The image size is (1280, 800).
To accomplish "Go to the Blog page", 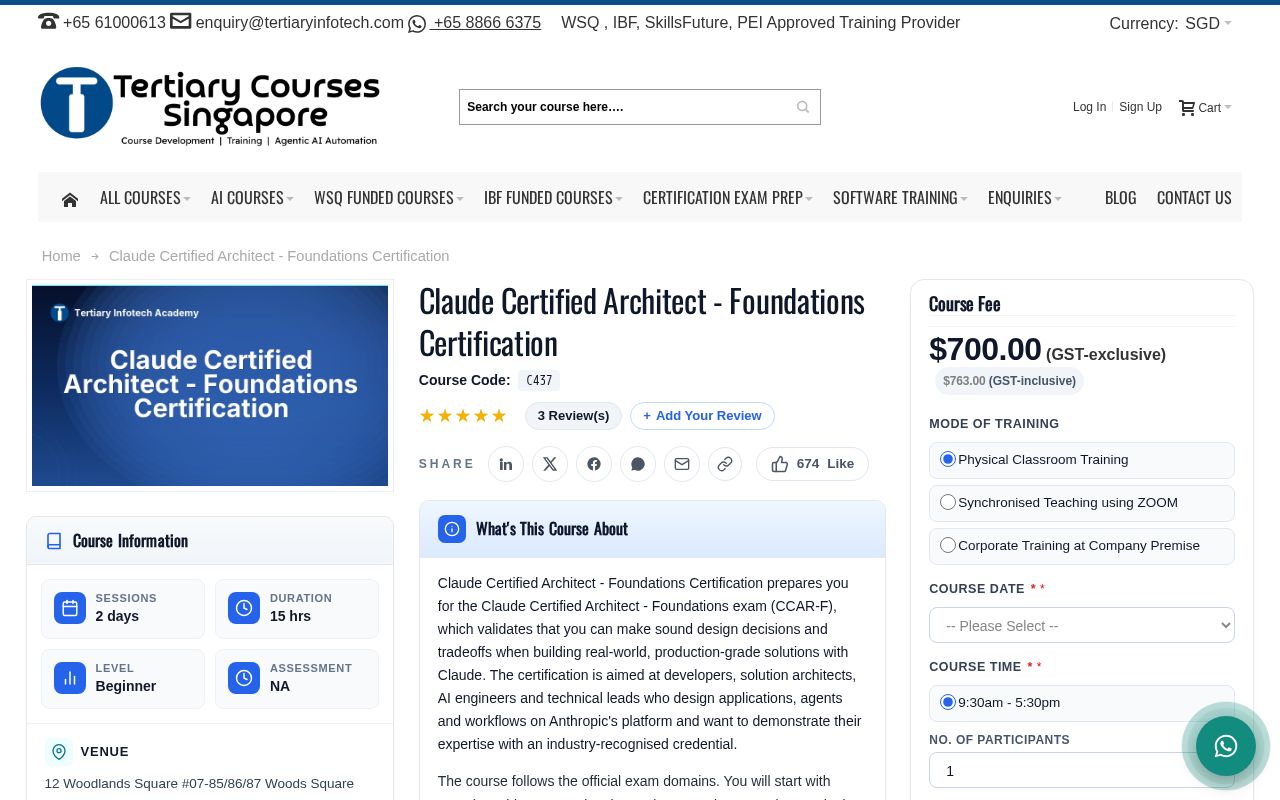I will pyautogui.click(x=1121, y=198).
